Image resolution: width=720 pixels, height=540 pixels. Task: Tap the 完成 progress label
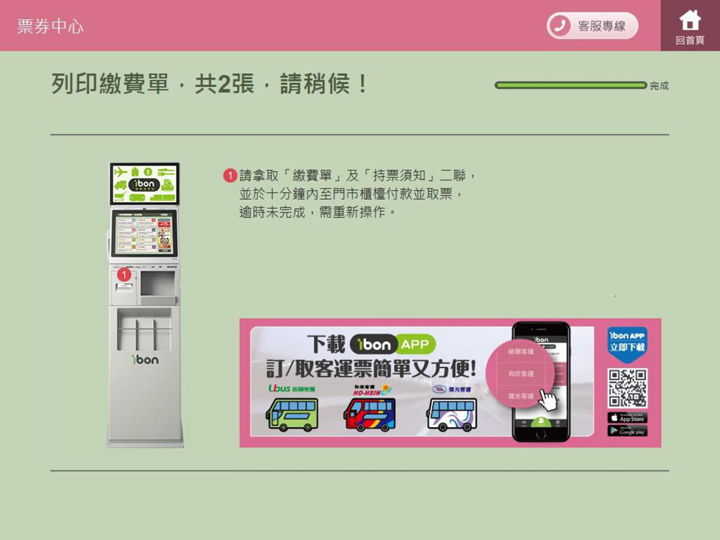click(659, 85)
